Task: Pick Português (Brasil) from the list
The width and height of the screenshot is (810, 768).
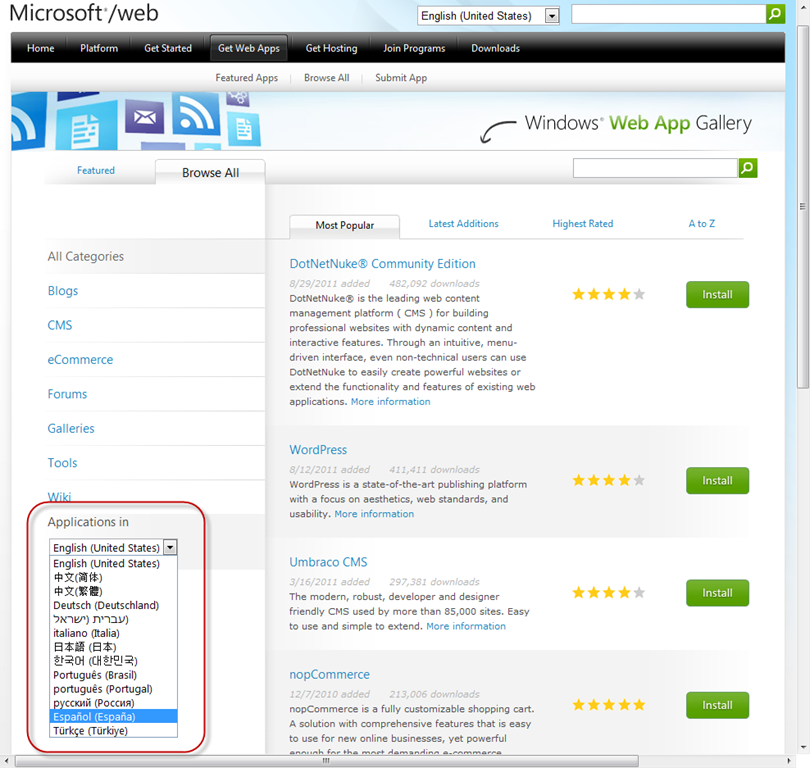Action: coord(114,675)
